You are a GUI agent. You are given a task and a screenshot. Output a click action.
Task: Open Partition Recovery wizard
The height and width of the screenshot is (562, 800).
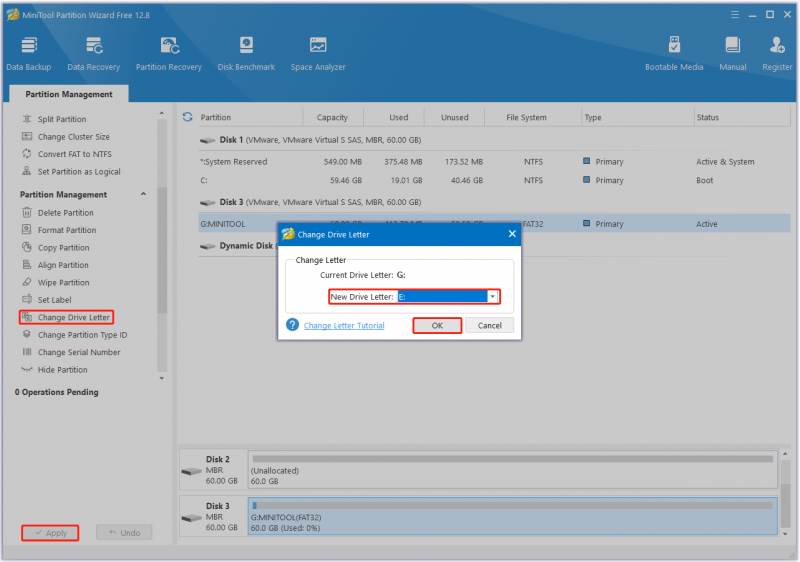168,53
